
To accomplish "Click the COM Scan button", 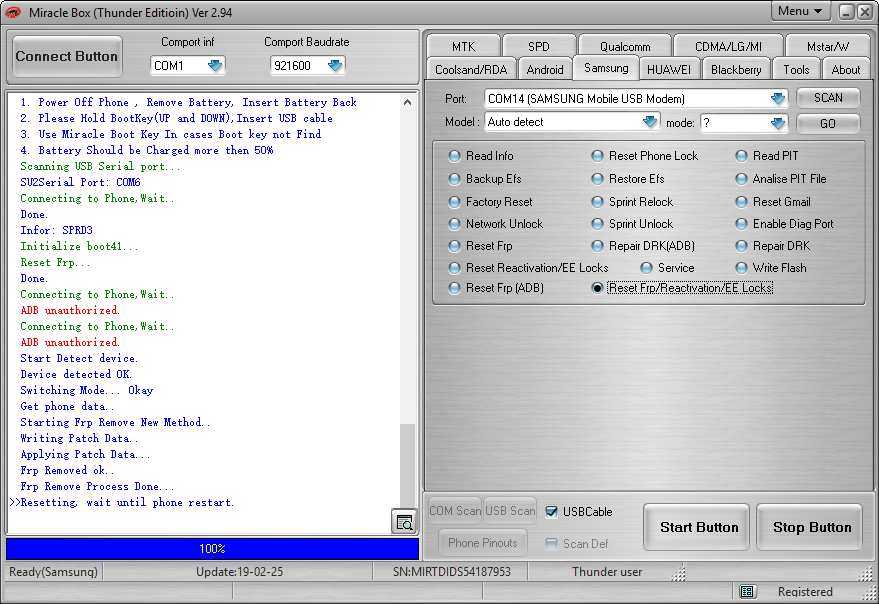I will [x=455, y=511].
